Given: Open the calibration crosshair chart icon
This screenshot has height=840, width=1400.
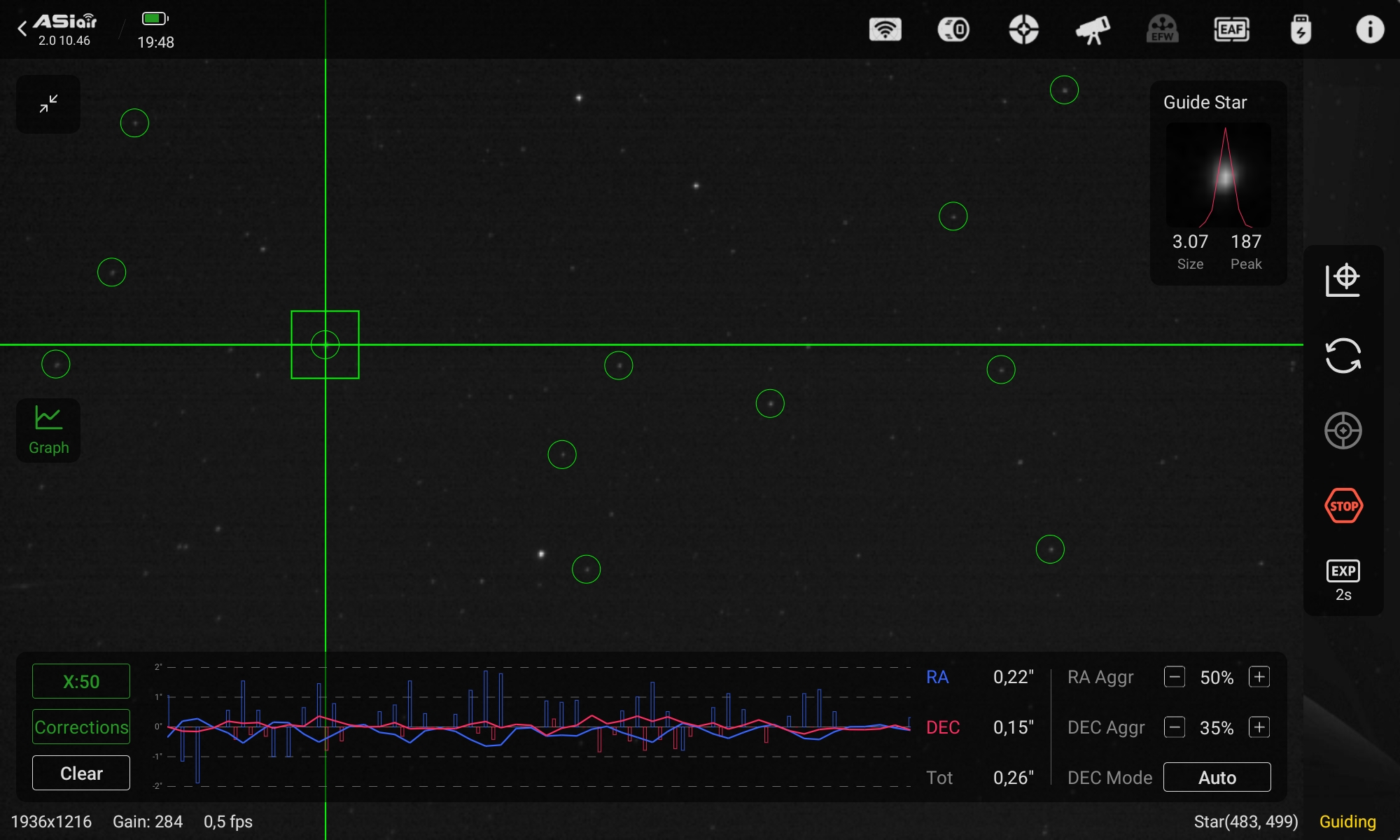Looking at the screenshot, I should [x=1343, y=280].
